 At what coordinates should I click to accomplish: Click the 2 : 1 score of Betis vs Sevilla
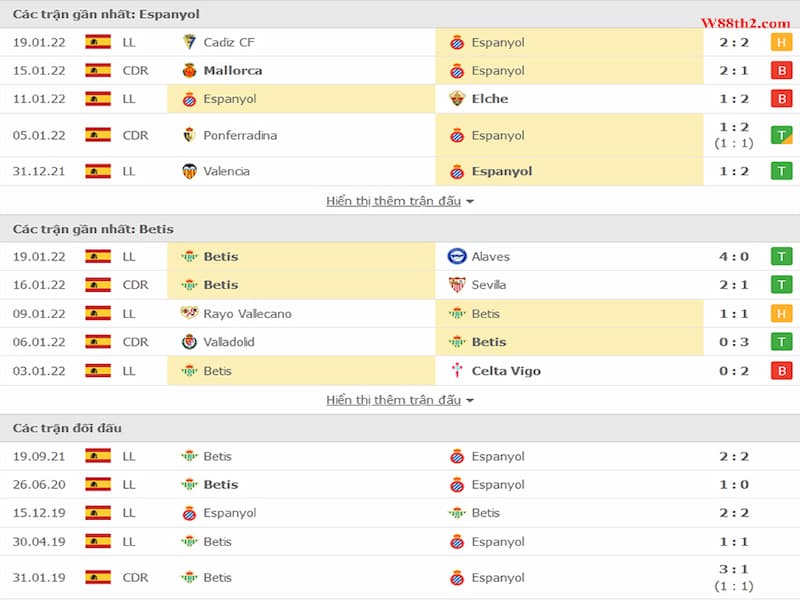(x=734, y=285)
